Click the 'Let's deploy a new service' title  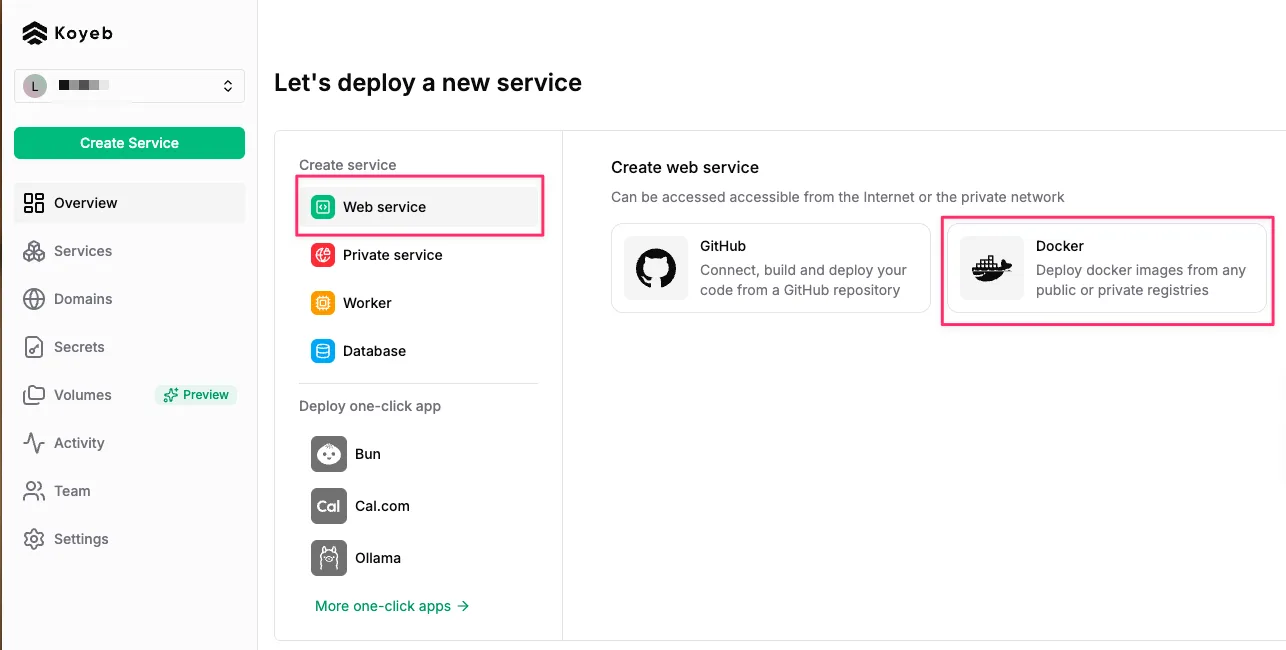pyautogui.click(x=428, y=83)
